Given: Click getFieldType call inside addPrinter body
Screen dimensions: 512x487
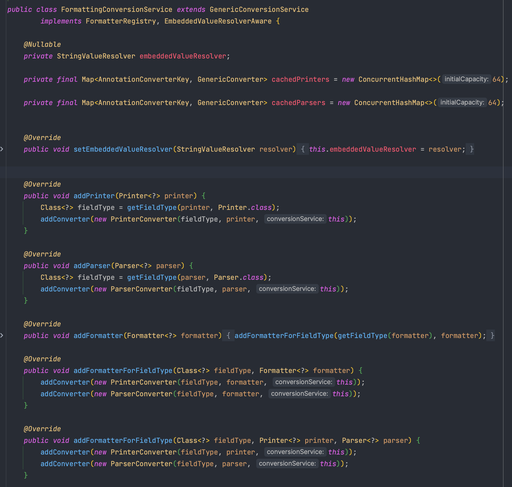Looking at the screenshot, I should (x=152, y=207).
